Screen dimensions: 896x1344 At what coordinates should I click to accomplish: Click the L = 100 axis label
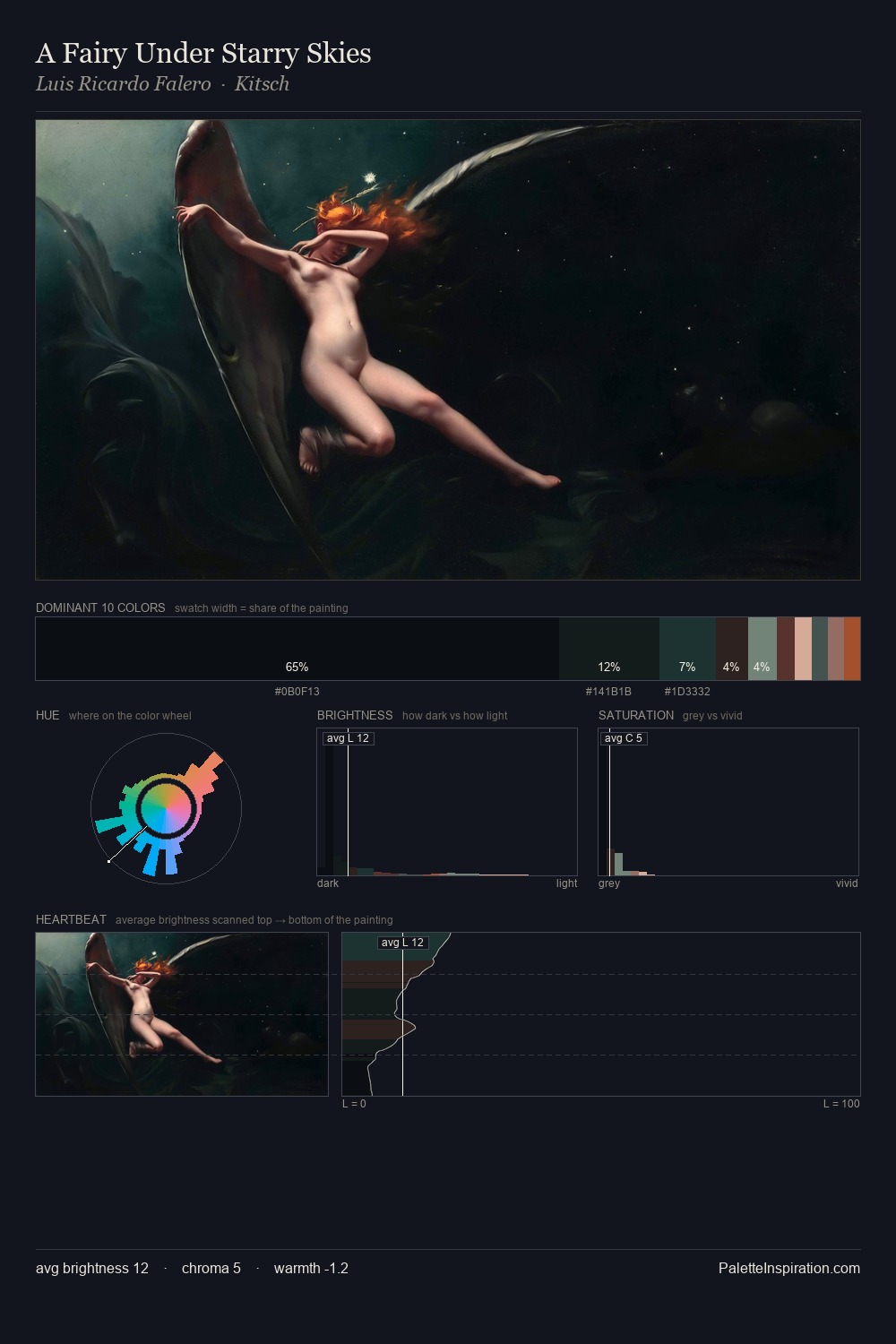(x=841, y=1104)
